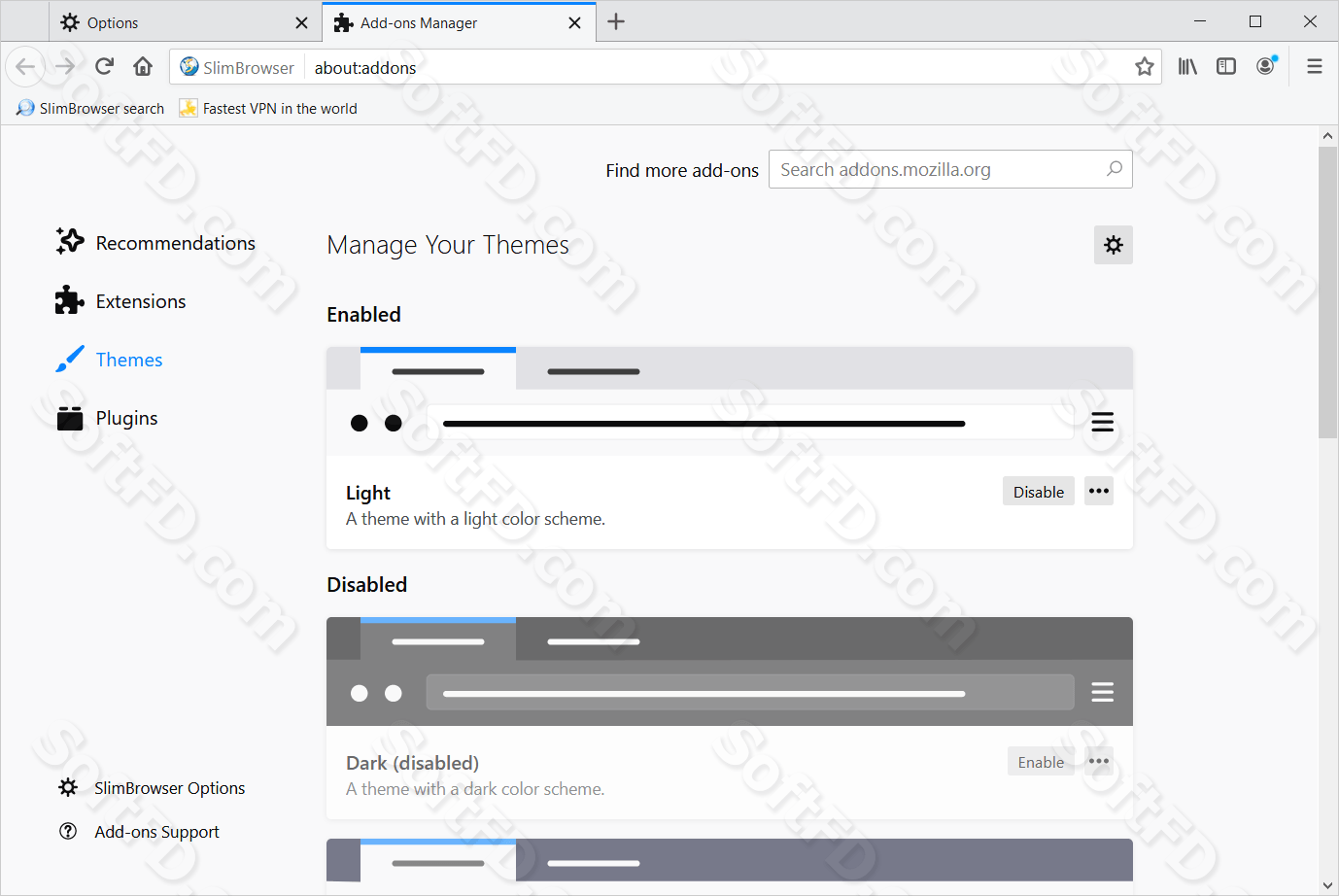Click the scrollbar down arrow
The image size is (1339, 896).
click(x=1328, y=885)
